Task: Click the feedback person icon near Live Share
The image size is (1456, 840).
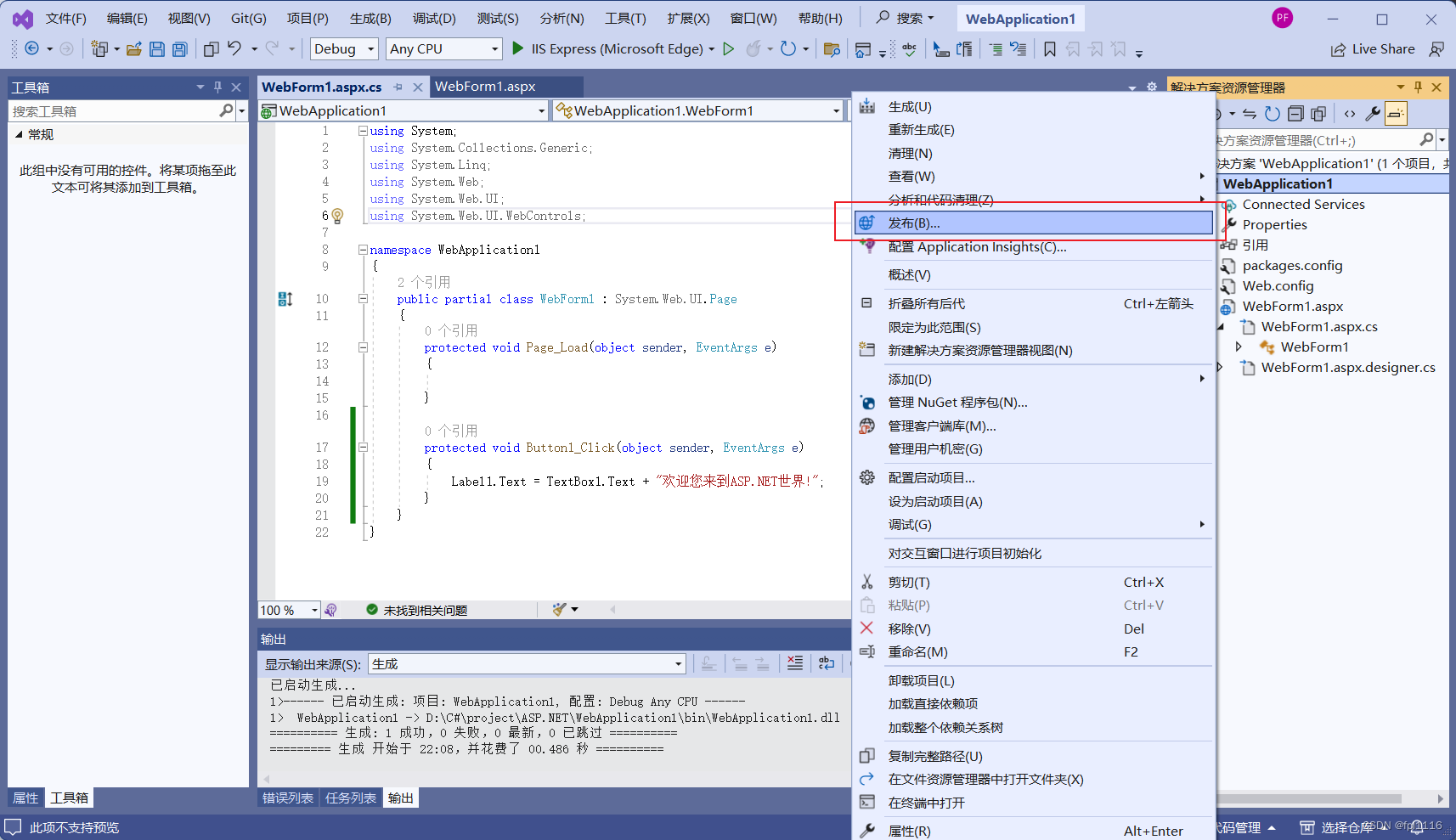Action: pos(1436,49)
